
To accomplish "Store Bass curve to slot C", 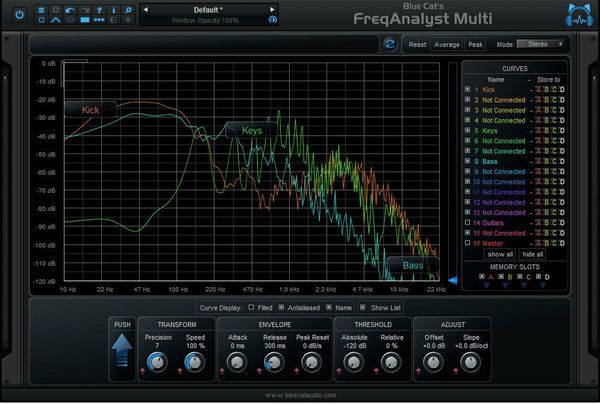I will click(x=554, y=161).
